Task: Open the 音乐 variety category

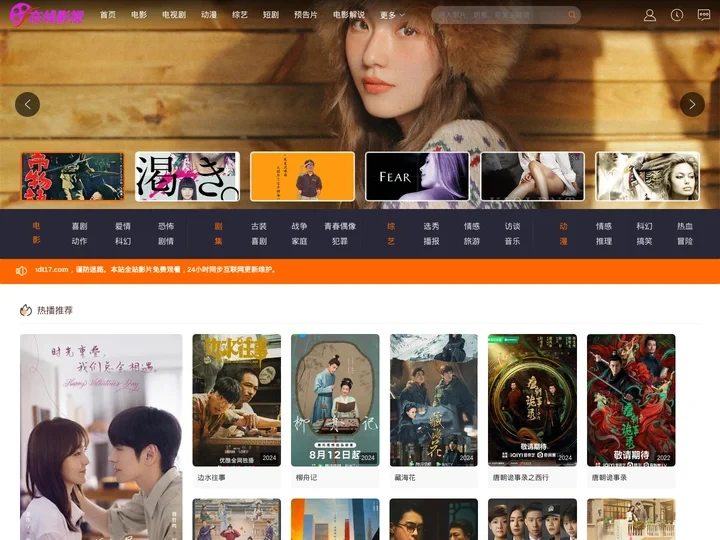Action: click(512, 241)
